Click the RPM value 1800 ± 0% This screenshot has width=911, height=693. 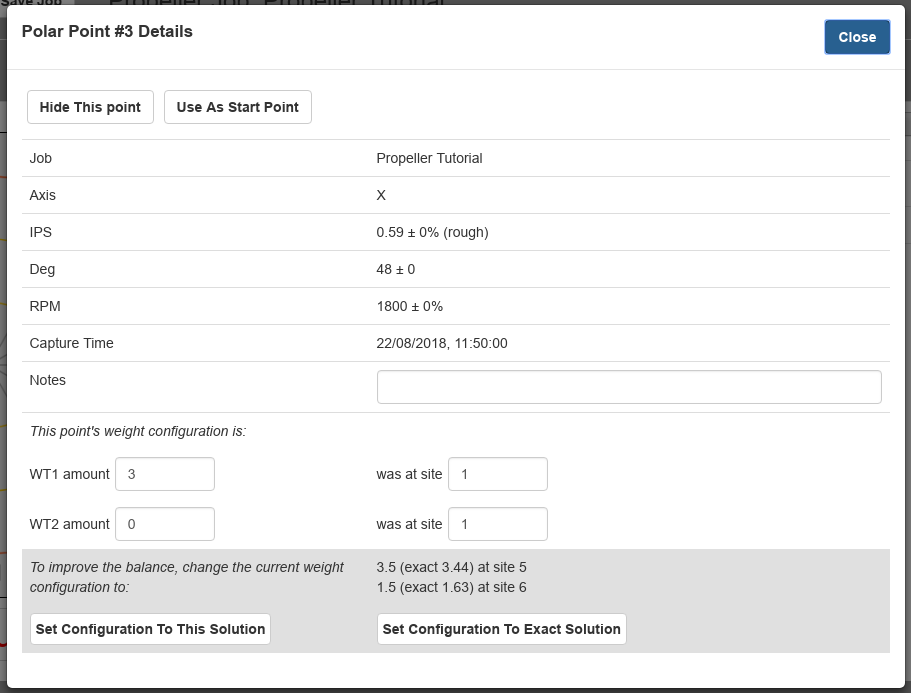tap(409, 306)
